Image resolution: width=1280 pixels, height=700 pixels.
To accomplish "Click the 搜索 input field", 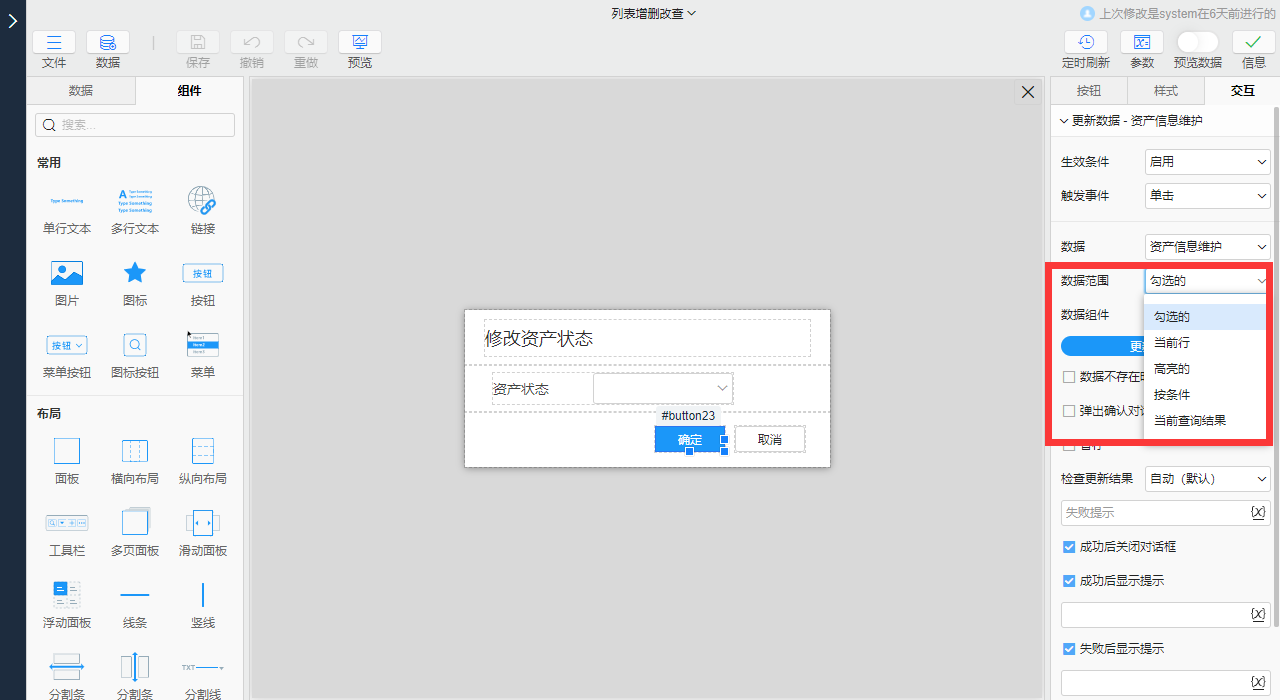I will 134,124.
